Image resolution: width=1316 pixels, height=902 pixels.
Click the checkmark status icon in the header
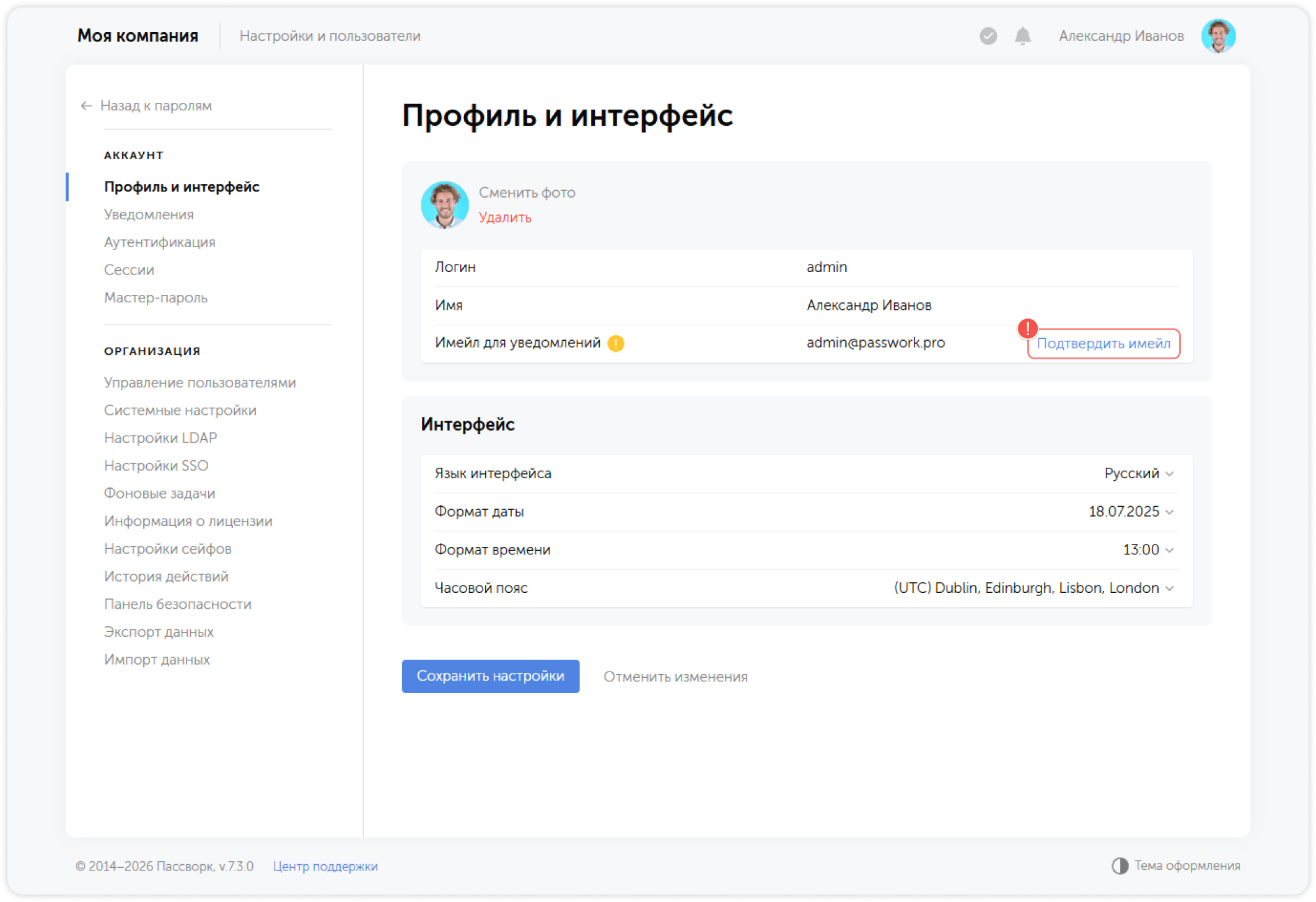[988, 37]
